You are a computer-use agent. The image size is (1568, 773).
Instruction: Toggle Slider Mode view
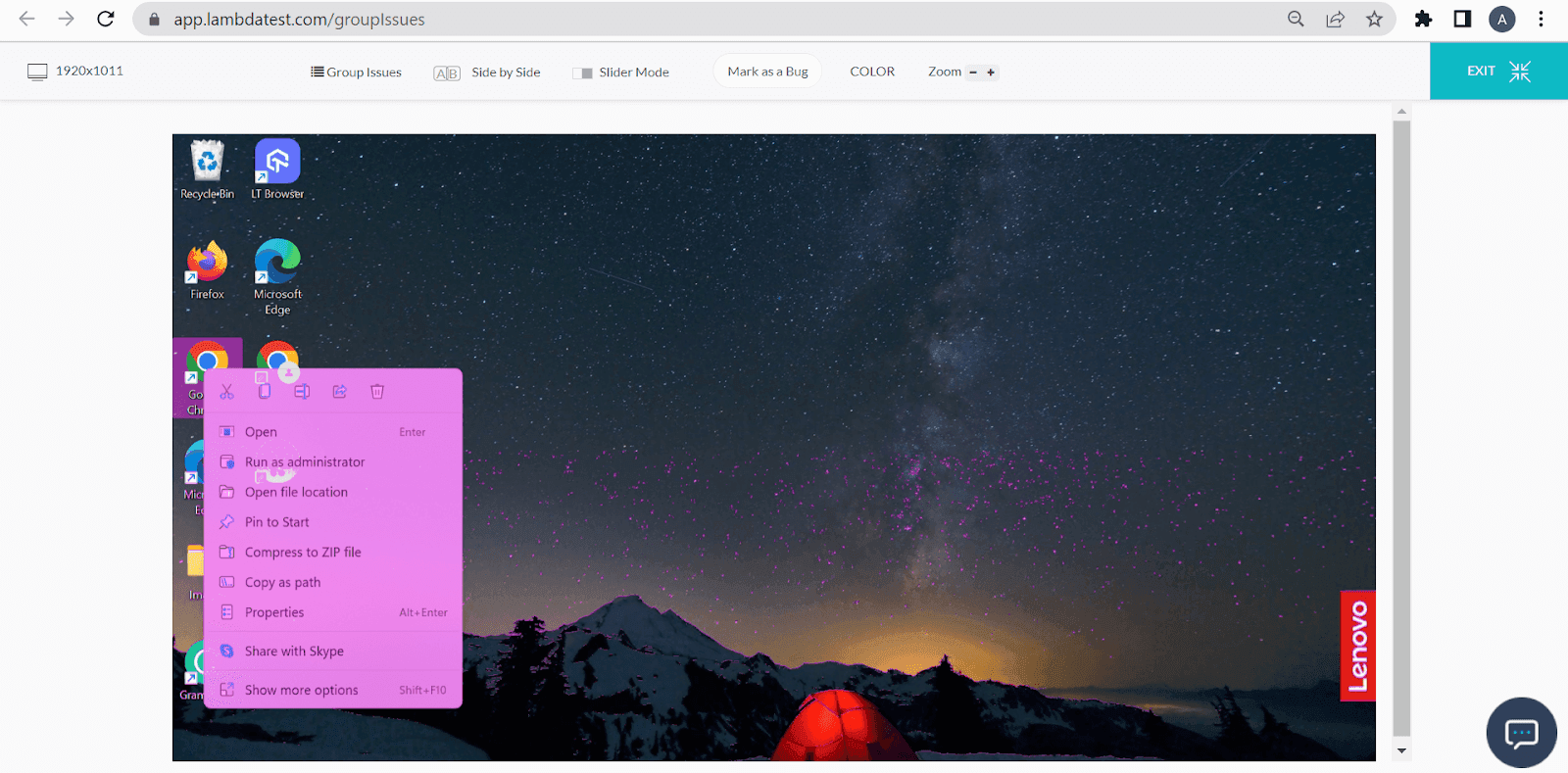coord(621,72)
